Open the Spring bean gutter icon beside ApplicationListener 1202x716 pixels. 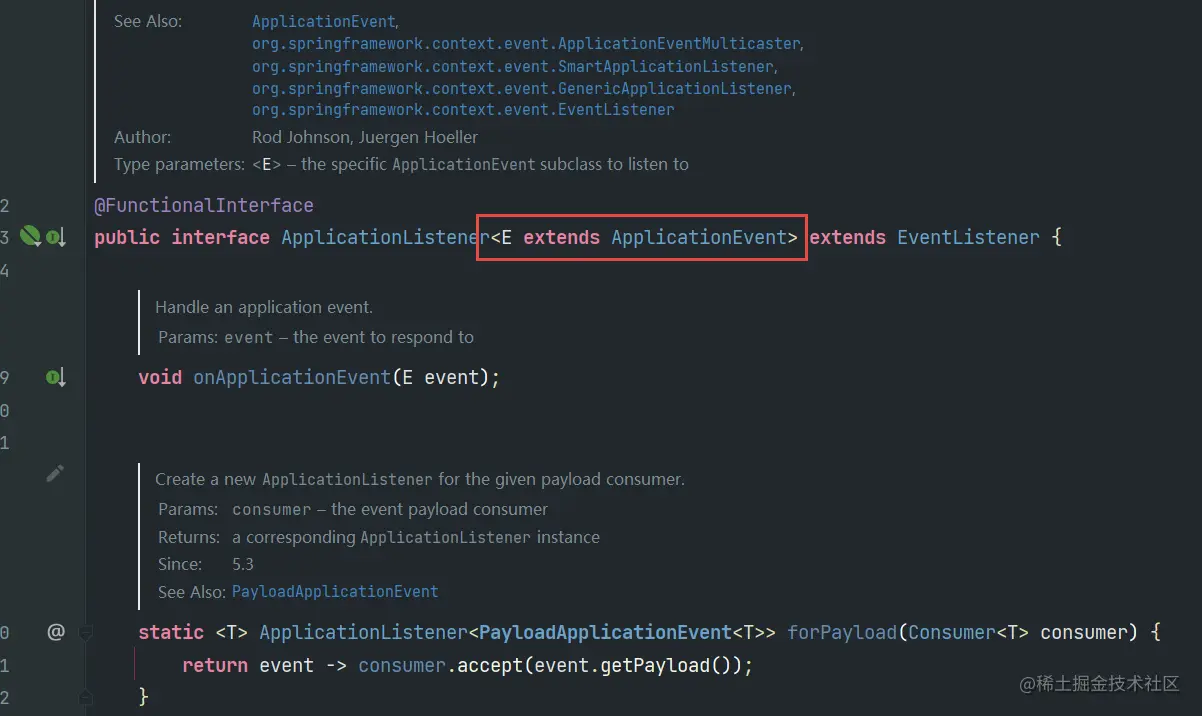tap(31, 237)
